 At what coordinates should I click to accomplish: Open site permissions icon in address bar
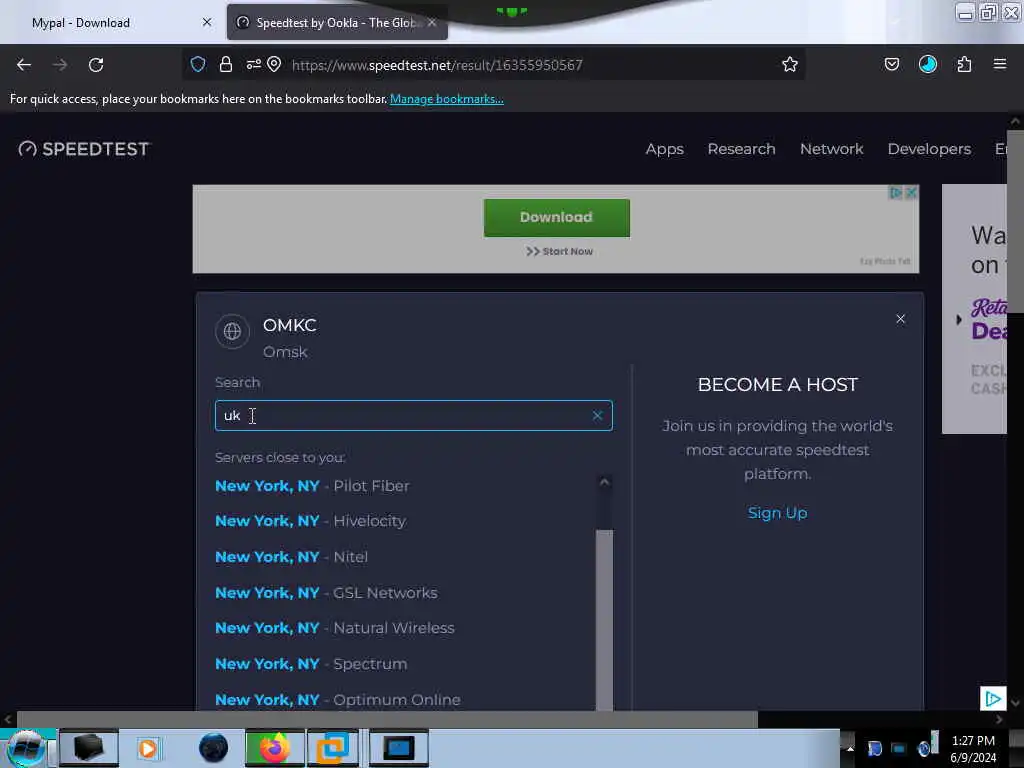pos(253,64)
